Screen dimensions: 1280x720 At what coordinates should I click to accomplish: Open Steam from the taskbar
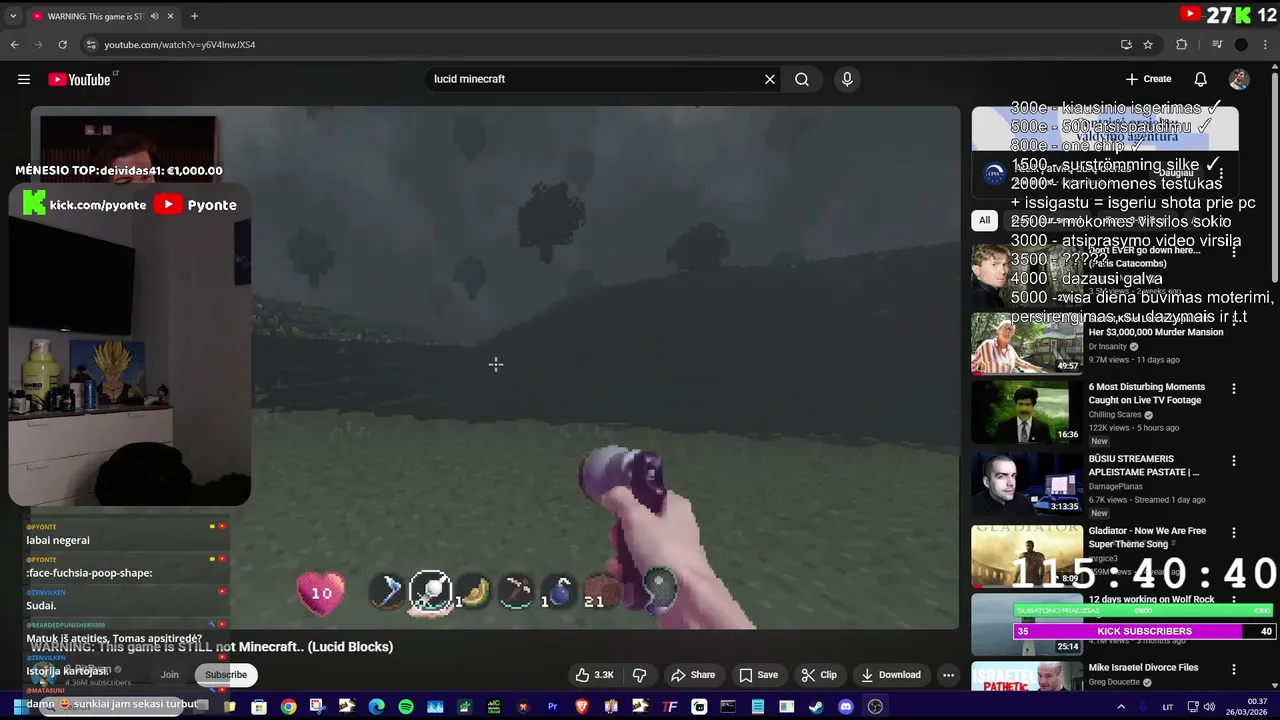[x=816, y=707]
